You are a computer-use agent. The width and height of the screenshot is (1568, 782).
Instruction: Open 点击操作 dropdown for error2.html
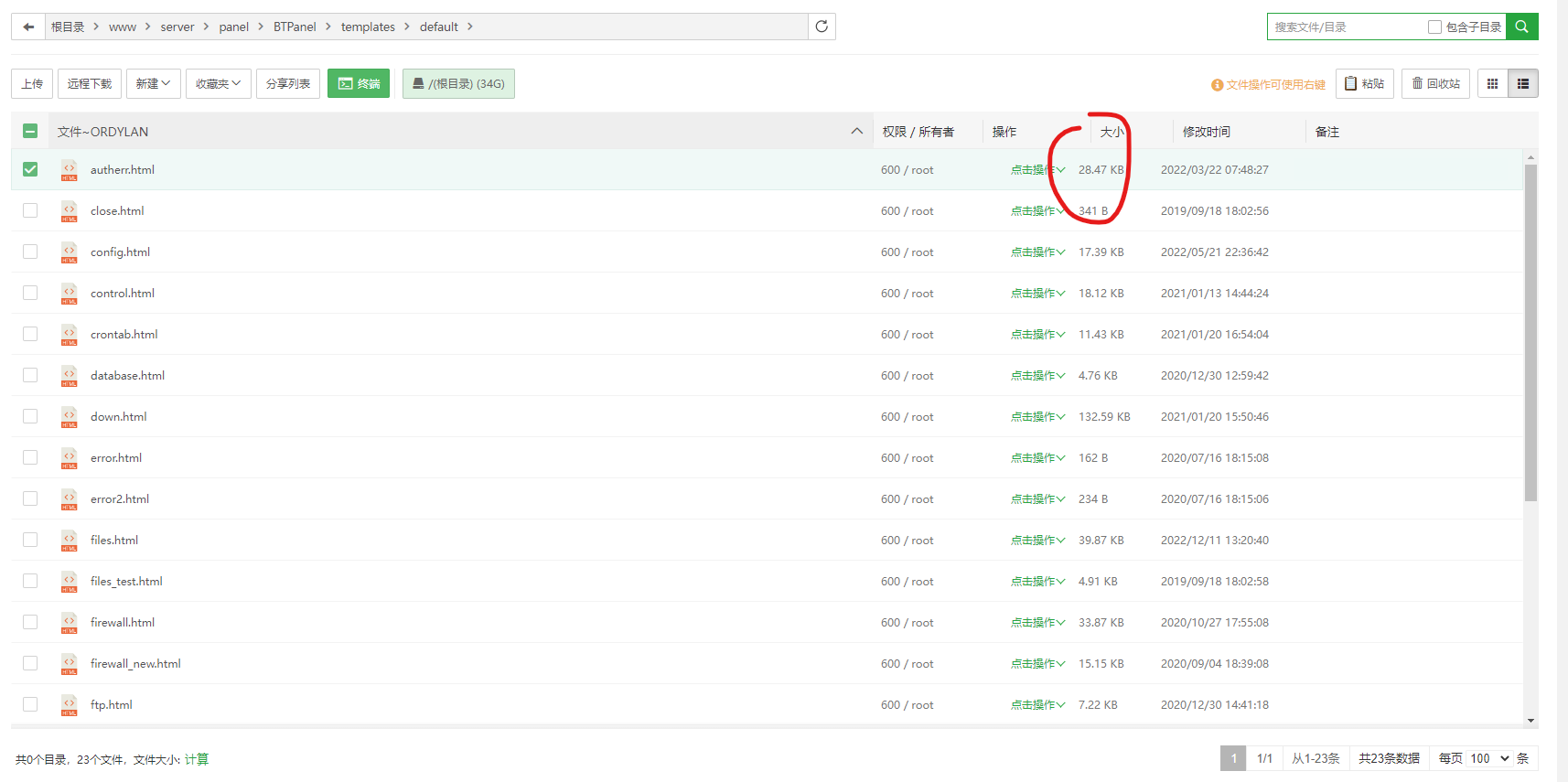click(1037, 499)
